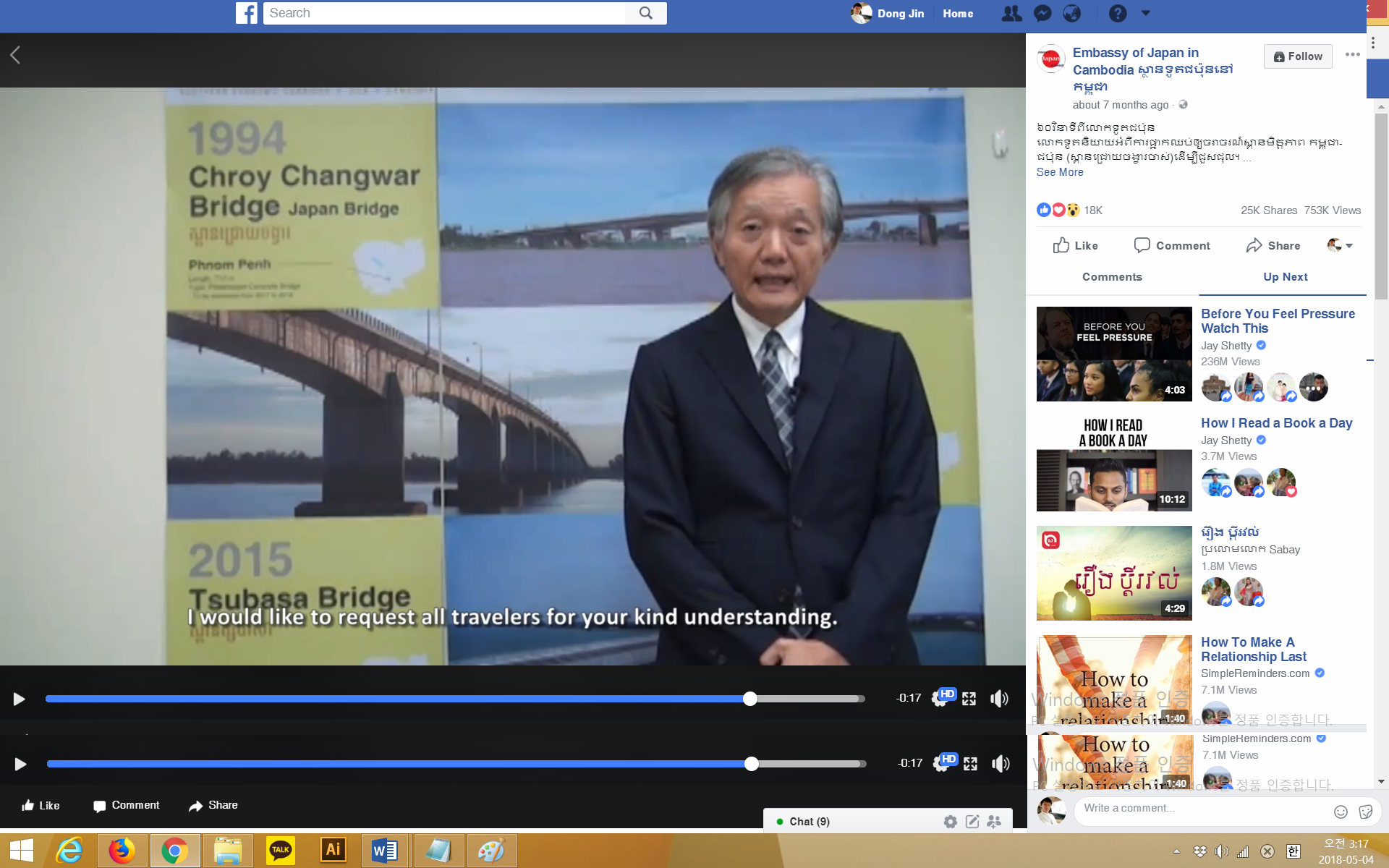This screenshot has width=1389, height=868.
Task: Click the search magnifier button
Action: tap(646, 13)
